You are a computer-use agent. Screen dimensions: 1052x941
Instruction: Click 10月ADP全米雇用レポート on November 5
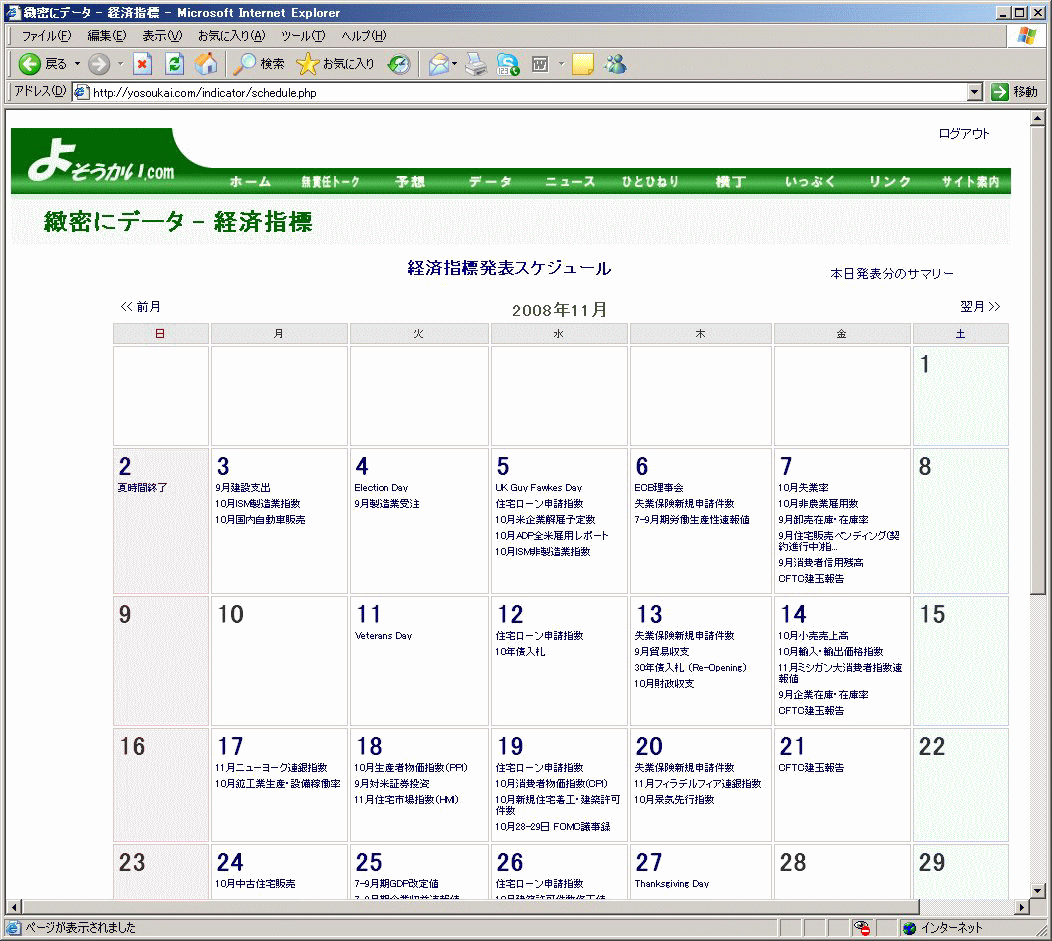(x=551, y=536)
